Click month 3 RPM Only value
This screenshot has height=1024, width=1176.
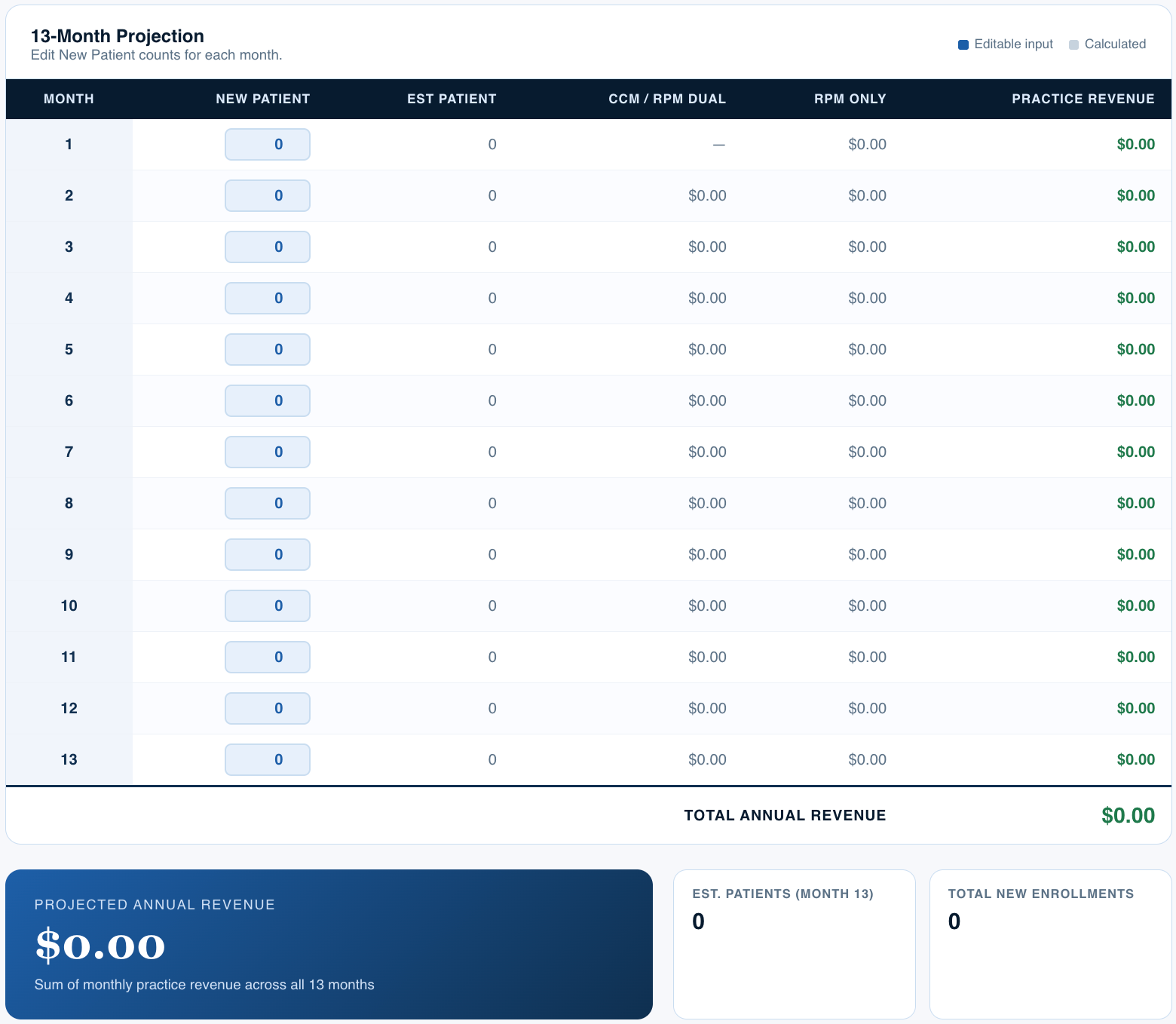click(x=867, y=247)
